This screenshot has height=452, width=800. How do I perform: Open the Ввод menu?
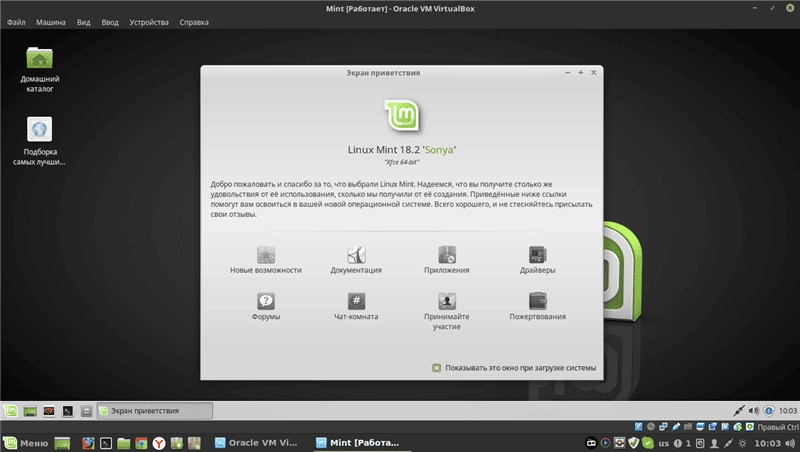pos(110,22)
